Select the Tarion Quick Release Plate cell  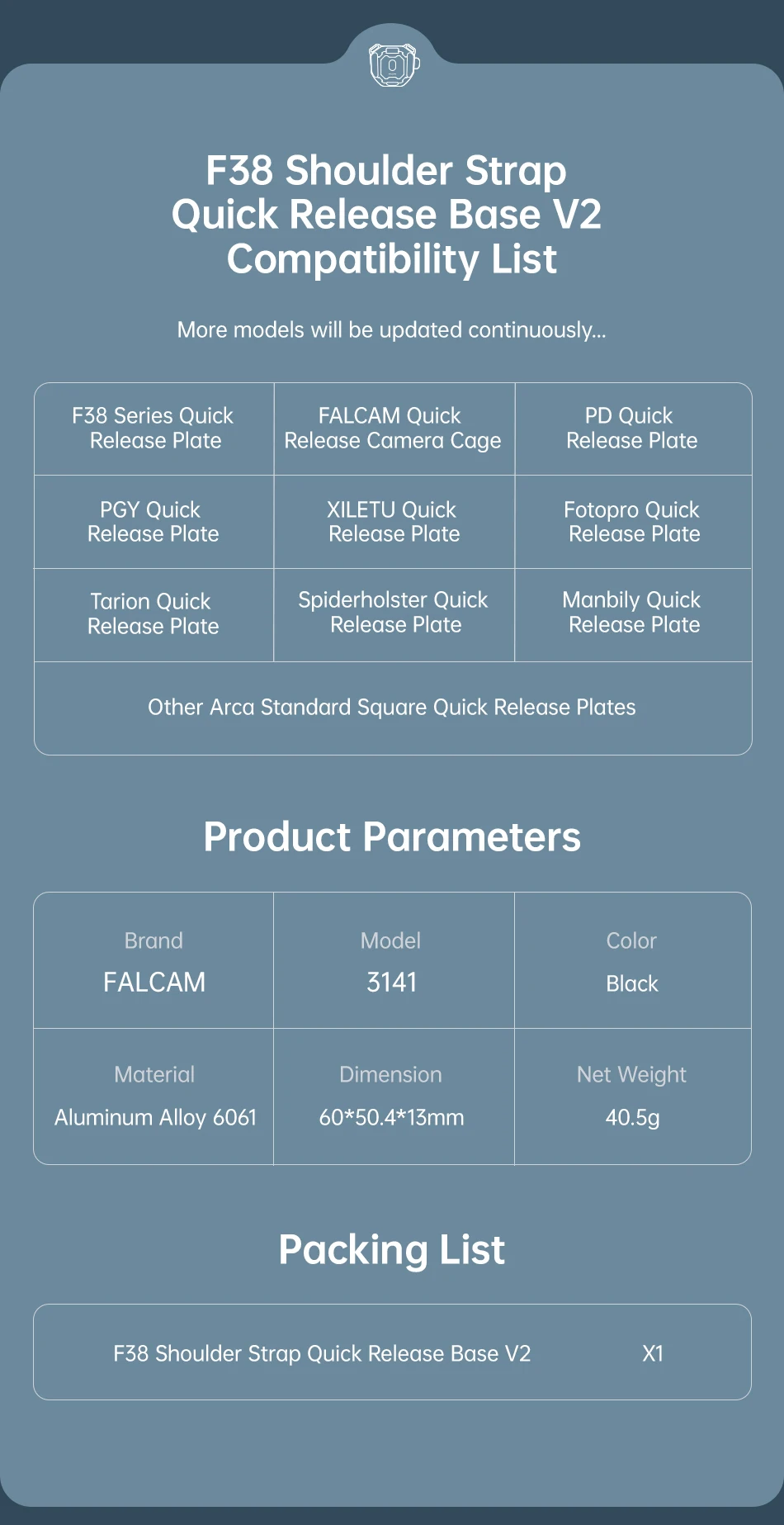tap(153, 614)
